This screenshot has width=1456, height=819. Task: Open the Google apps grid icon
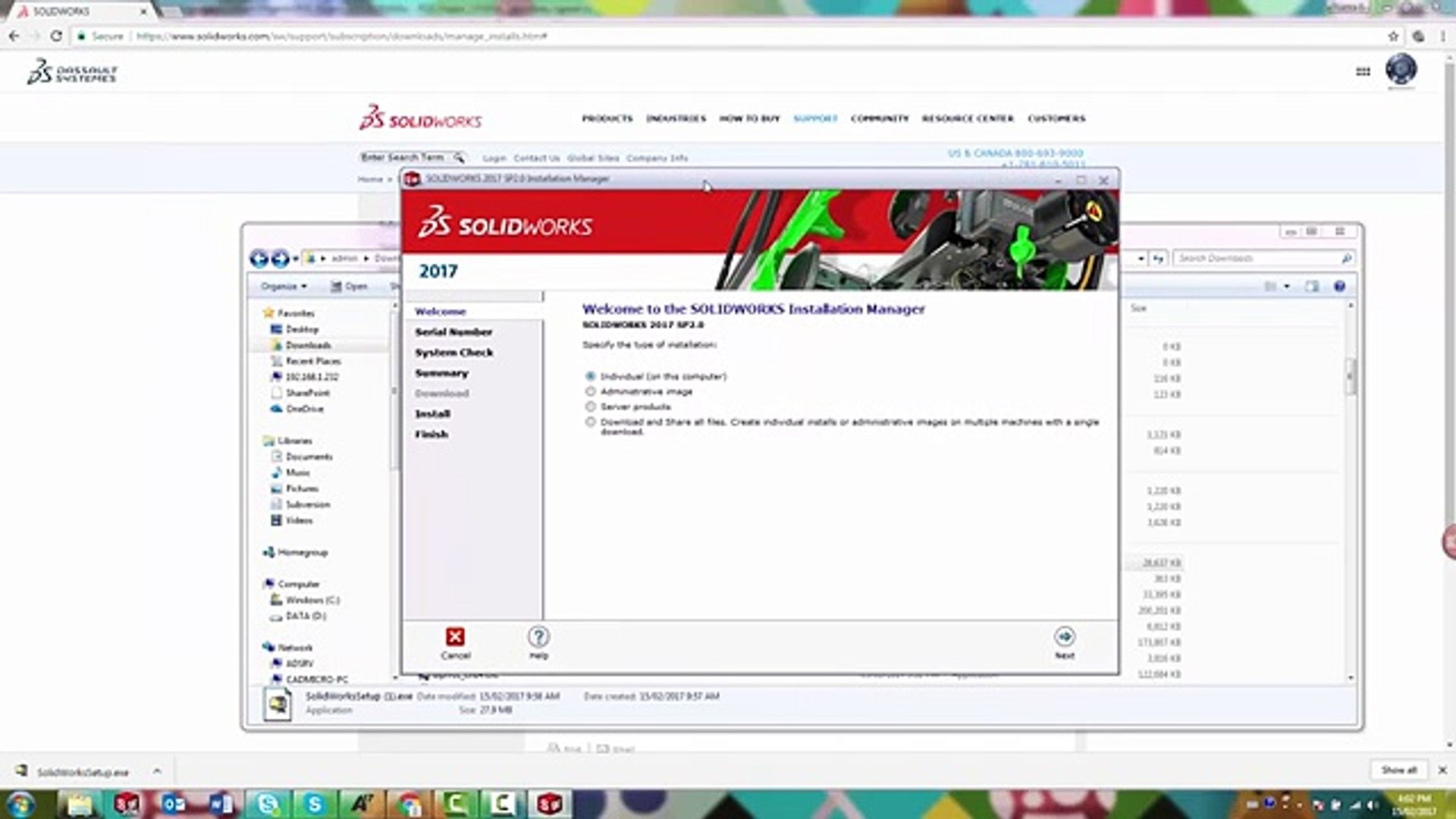[1363, 71]
